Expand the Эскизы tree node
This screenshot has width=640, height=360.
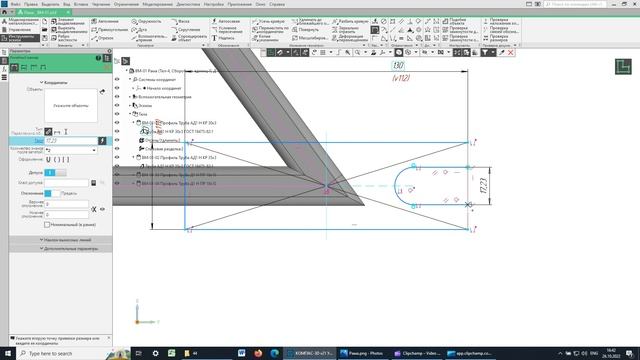point(130,105)
